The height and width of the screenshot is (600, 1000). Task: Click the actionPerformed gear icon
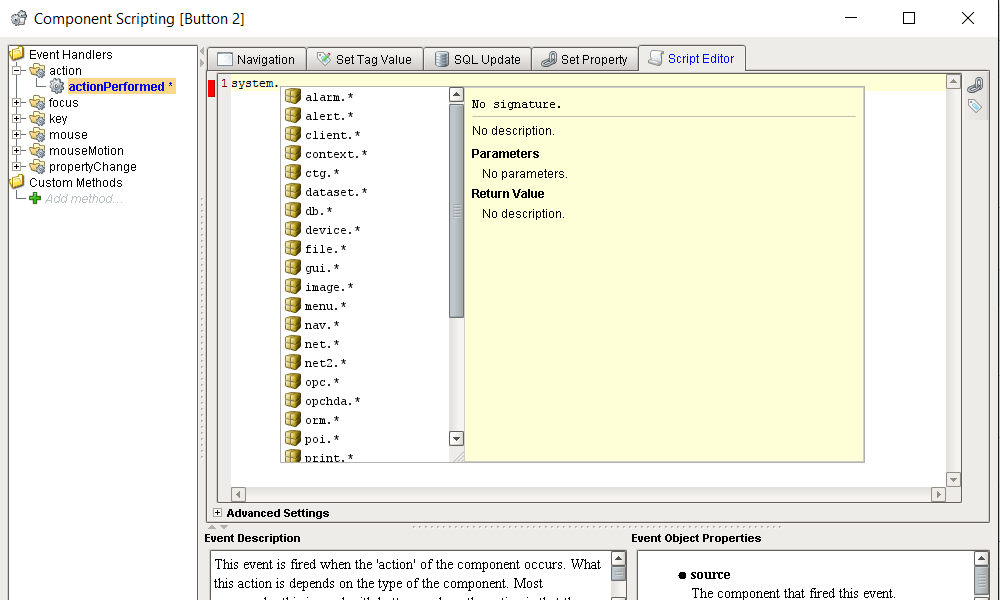click(x=57, y=86)
